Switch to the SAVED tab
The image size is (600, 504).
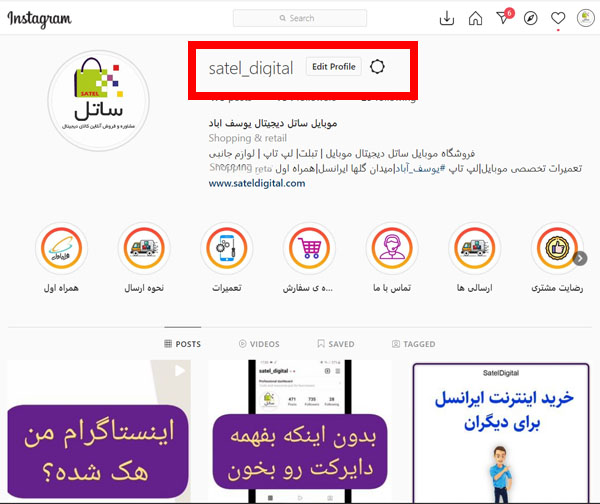[x=336, y=344]
